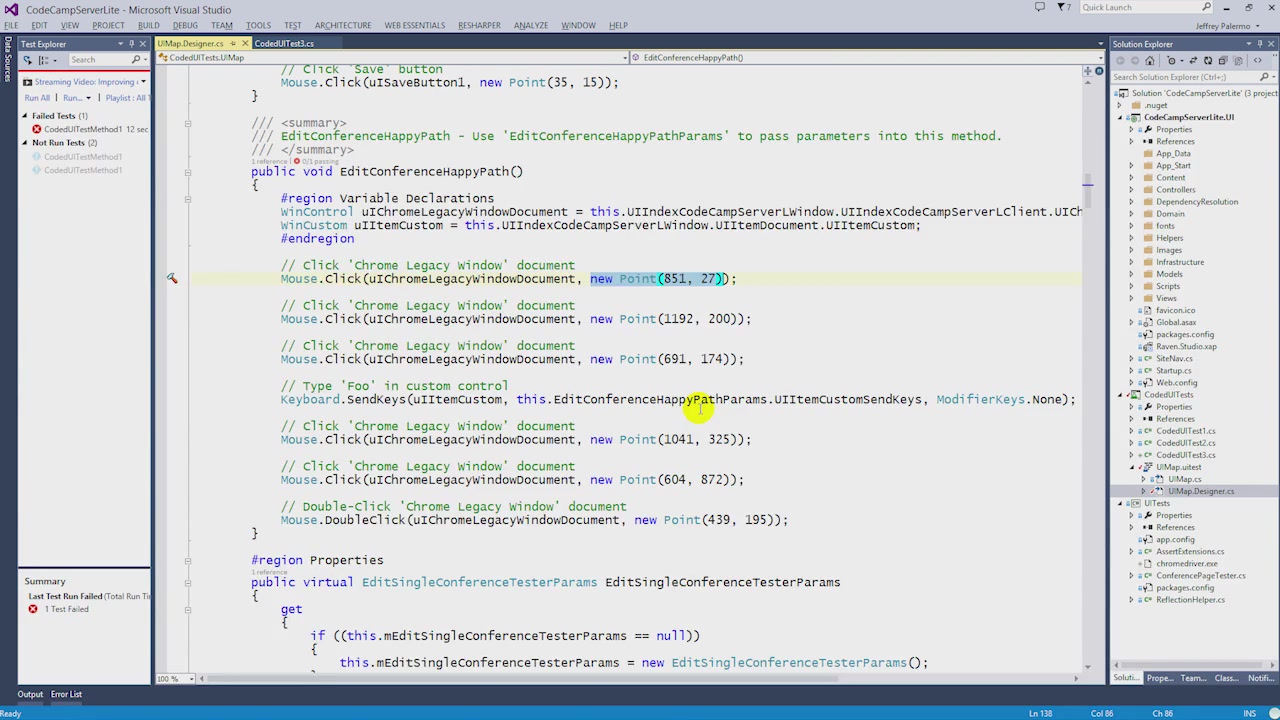Click Run Tests After Build icon in Test Explorer
This screenshot has width=1280, height=720.
point(28,60)
